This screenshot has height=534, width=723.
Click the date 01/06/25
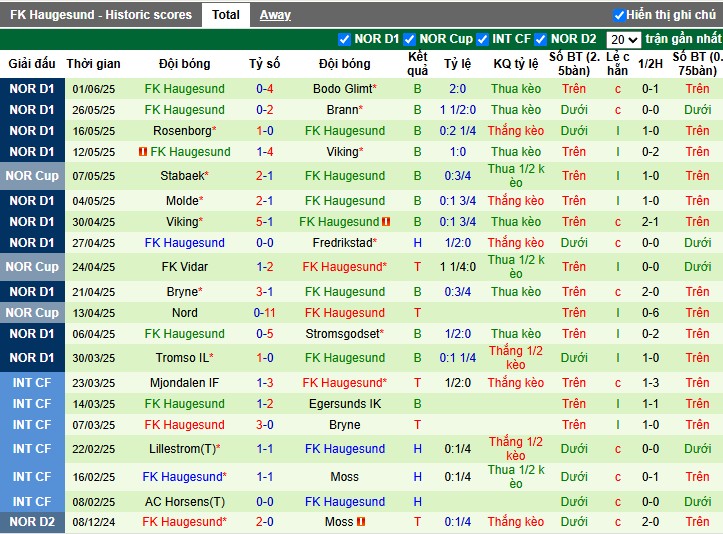pyautogui.click(x=94, y=89)
